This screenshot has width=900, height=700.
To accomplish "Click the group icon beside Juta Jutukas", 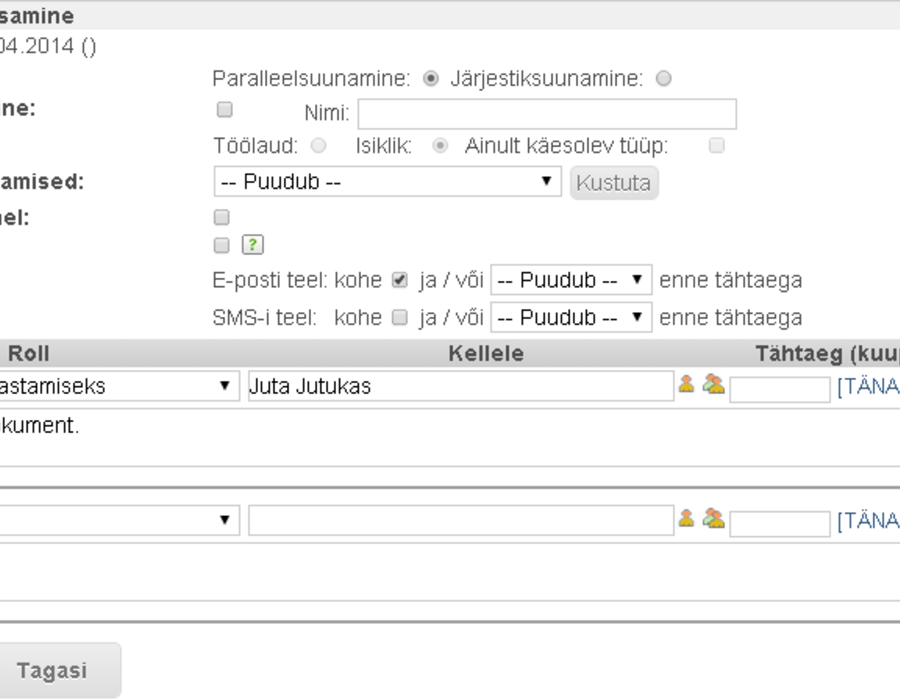I will pos(713,384).
